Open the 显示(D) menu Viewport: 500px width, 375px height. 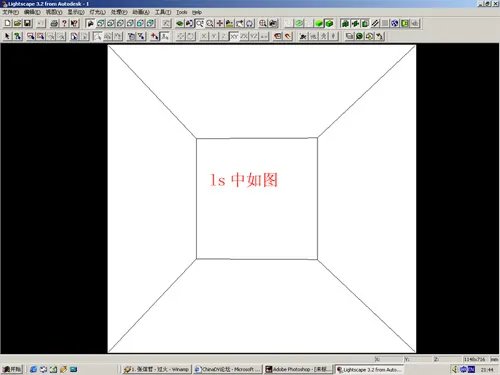coord(76,12)
